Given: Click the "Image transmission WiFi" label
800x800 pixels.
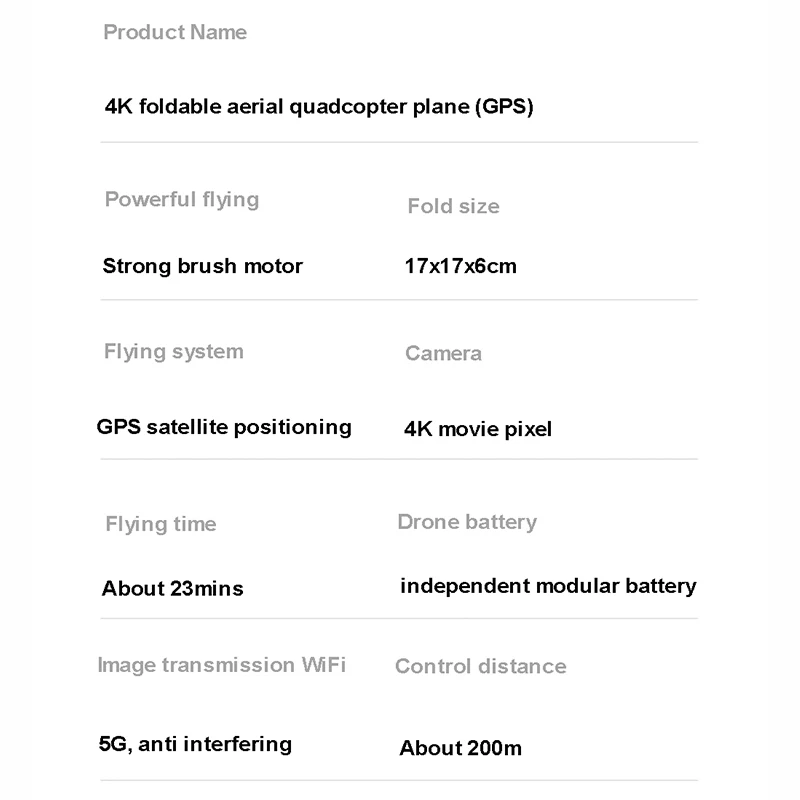Looking at the screenshot, I should [x=222, y=665].
